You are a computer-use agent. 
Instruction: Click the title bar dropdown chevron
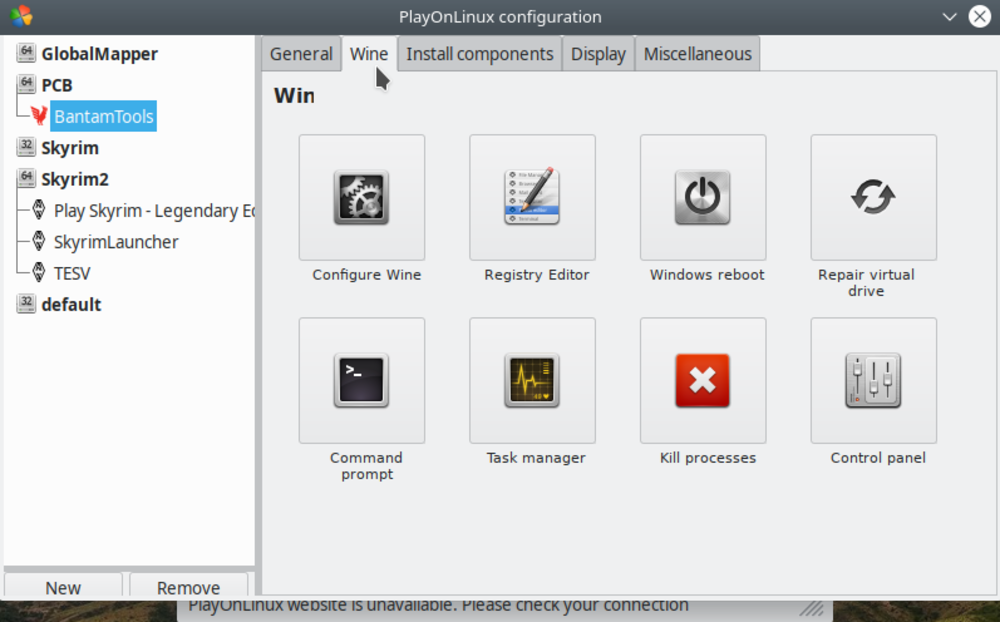pyautogui.click(x=950, y=17)
